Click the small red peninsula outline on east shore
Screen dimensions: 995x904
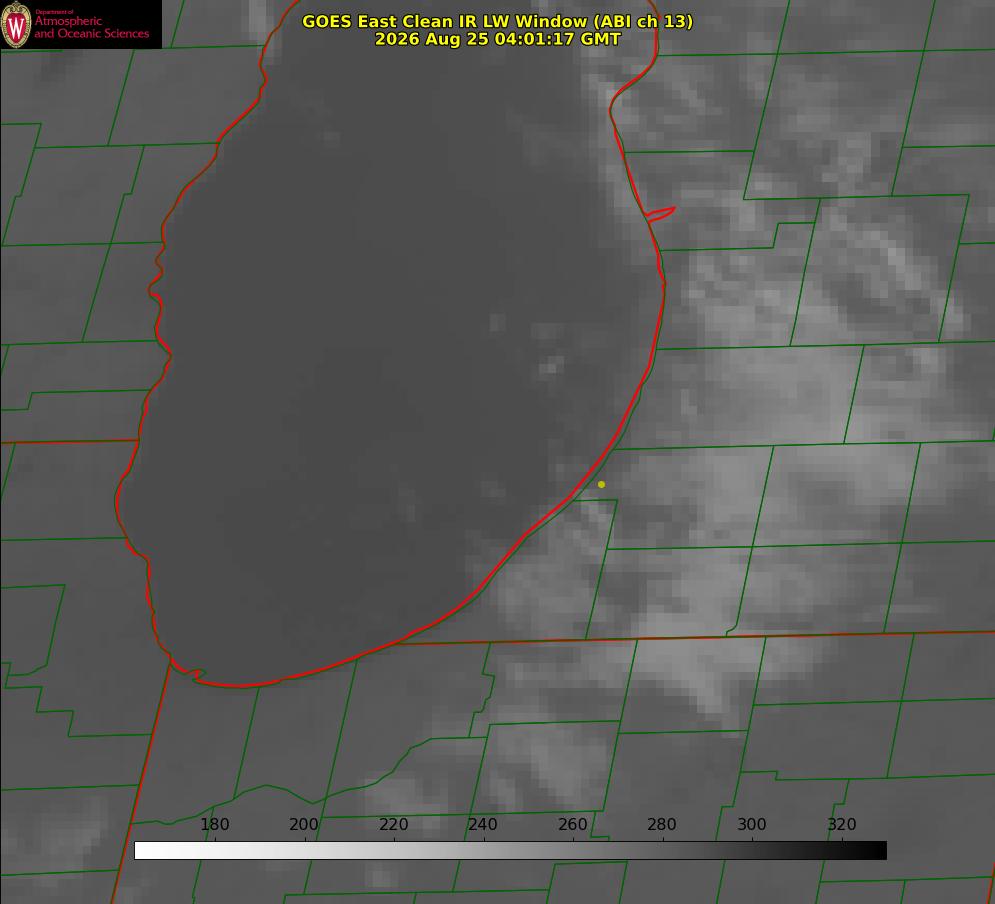coord(660,214)
